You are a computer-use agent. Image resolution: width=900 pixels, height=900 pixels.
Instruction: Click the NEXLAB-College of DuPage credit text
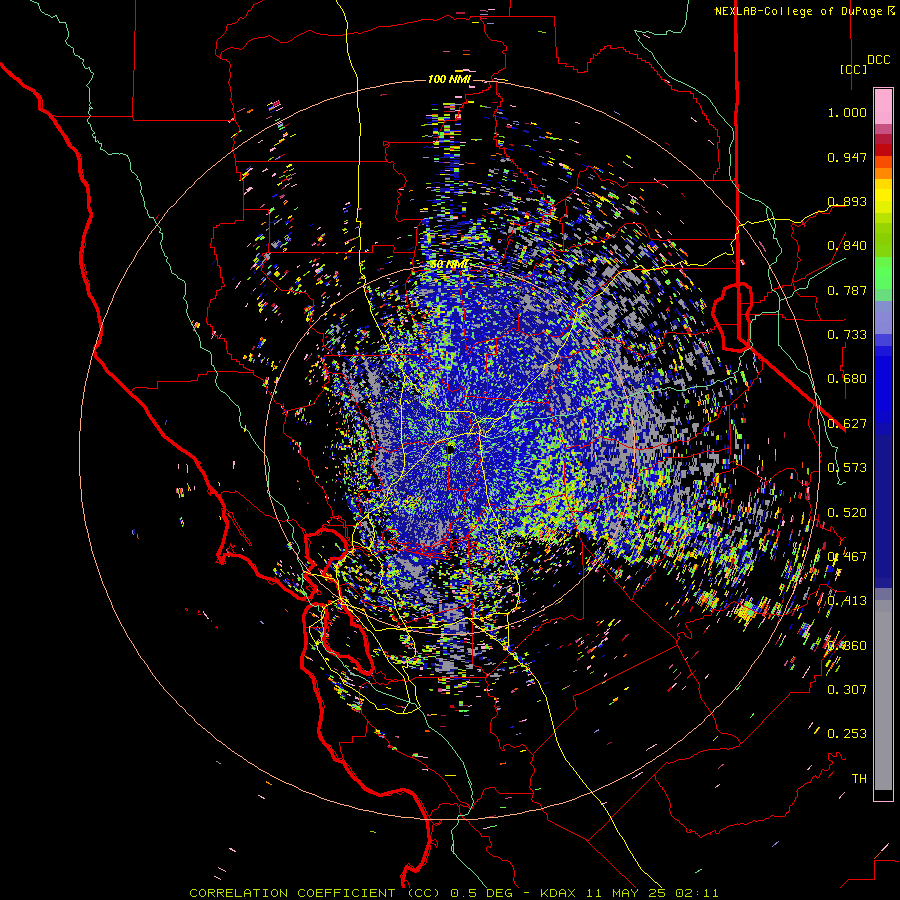coord(800,11)
